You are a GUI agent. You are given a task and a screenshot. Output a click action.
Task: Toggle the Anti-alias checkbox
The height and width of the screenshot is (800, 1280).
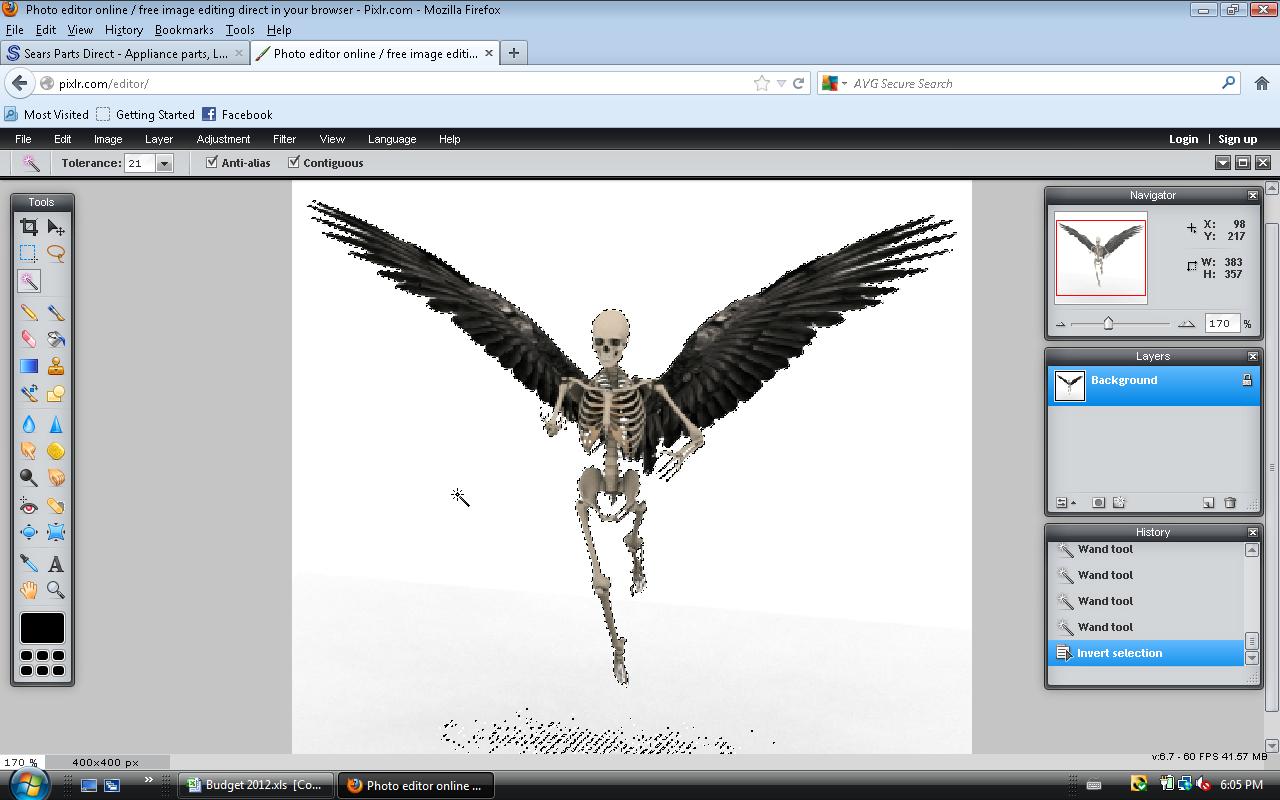pos(212,162)
